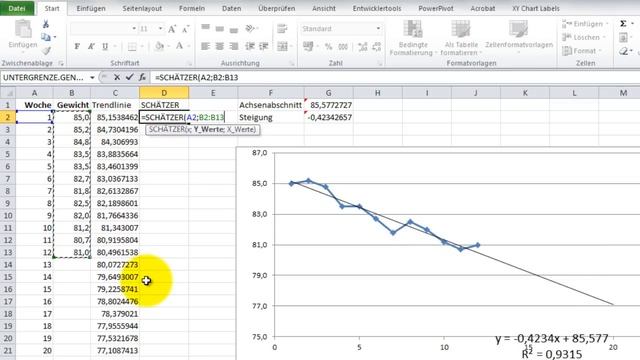Click into the formula bar text
Screen dimensions: 640x360
[x=196, y=78]
